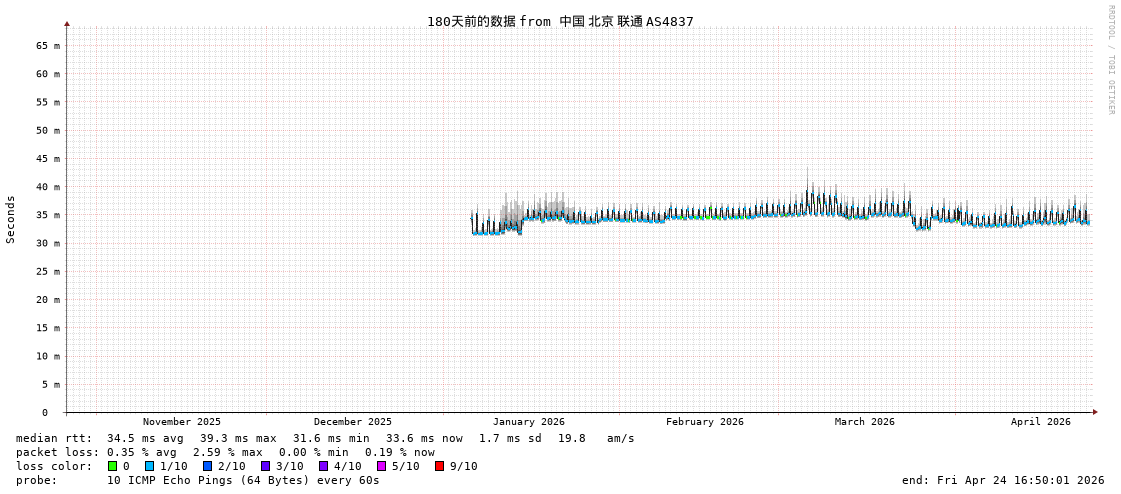Click the arrow at the x-axis end
Image resolution: width=1121 pixels, height=494 pixels.
coord(1095,412)
